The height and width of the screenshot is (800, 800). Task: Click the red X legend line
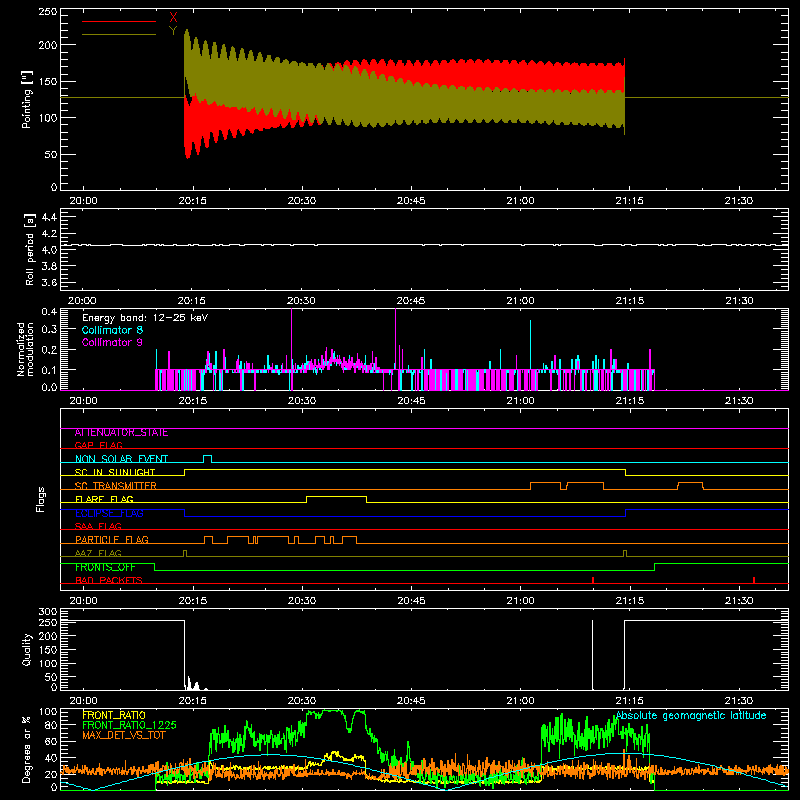point(119,21)
